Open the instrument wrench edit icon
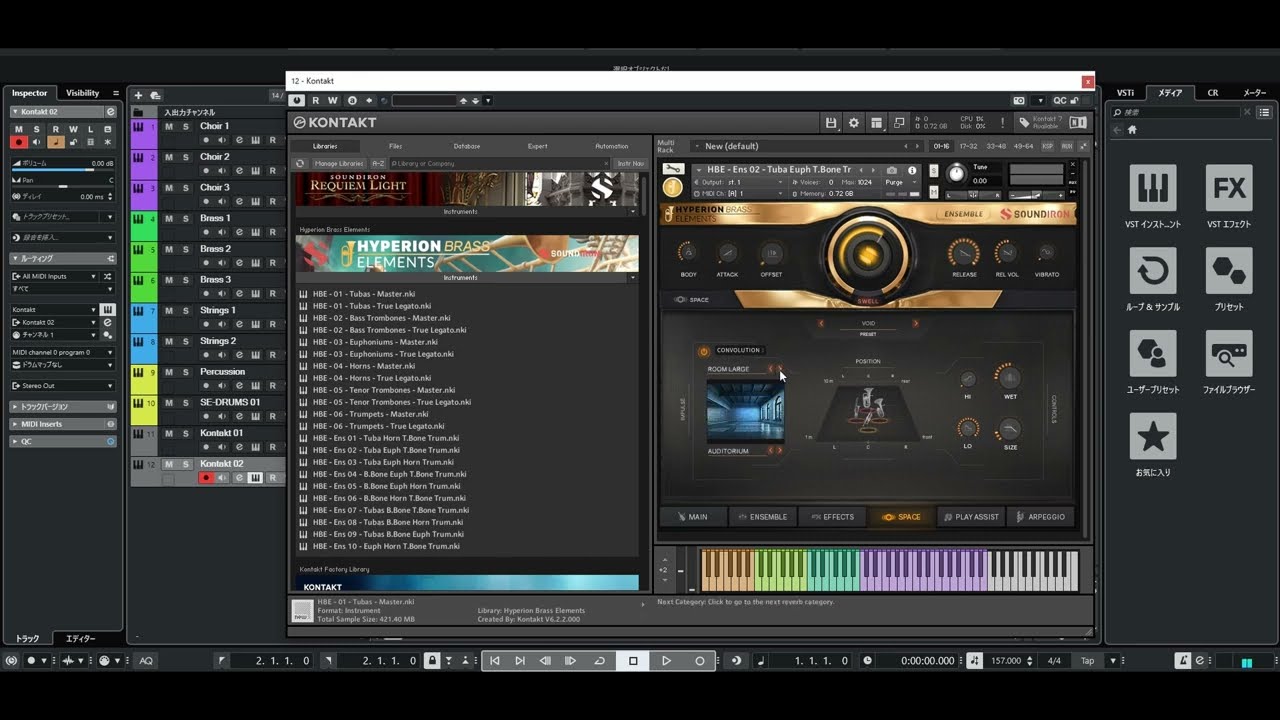This screenshot has width=1280, height=720. coord(673,170)
